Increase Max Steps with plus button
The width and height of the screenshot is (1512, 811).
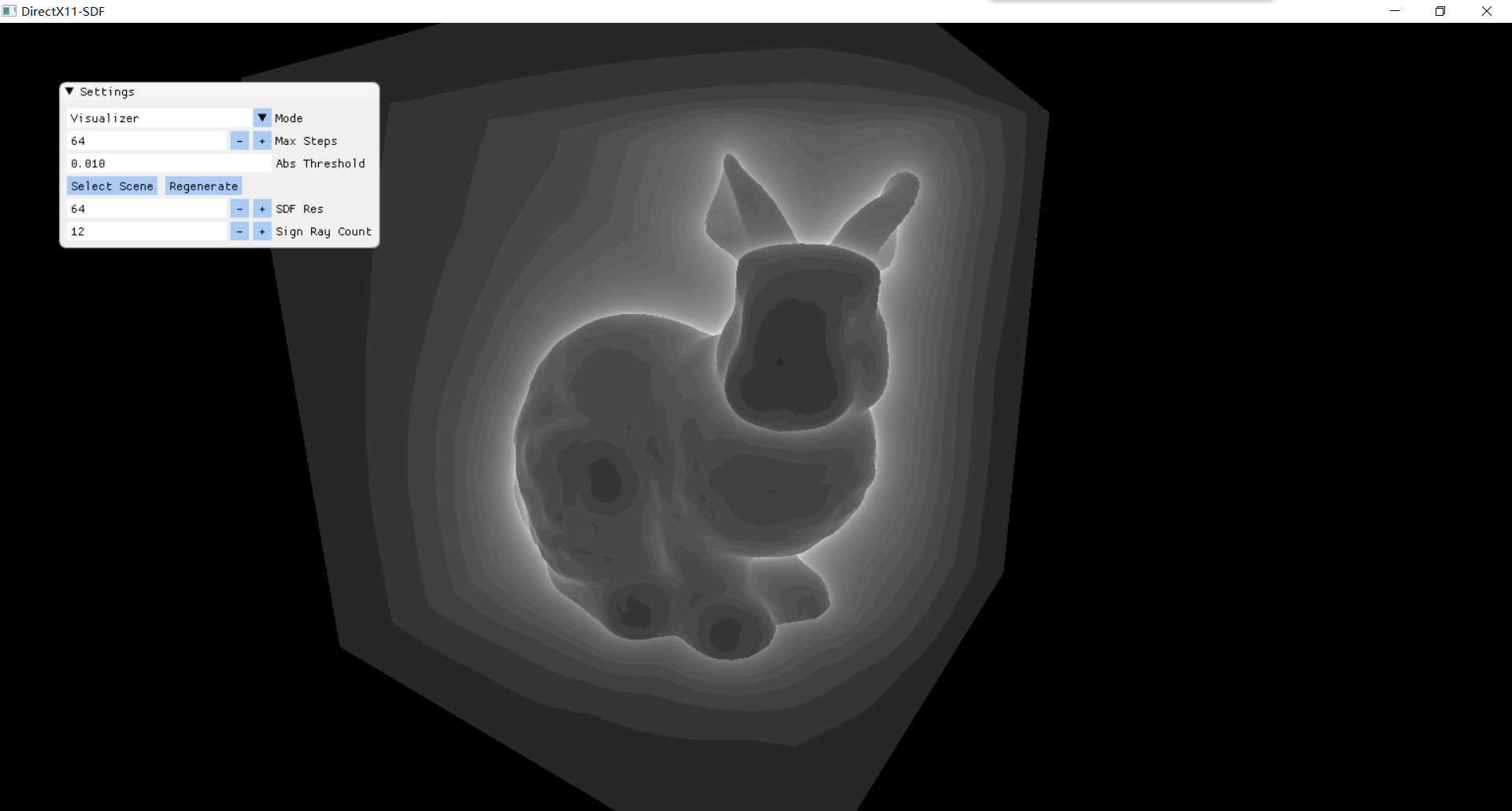(262, 141)
